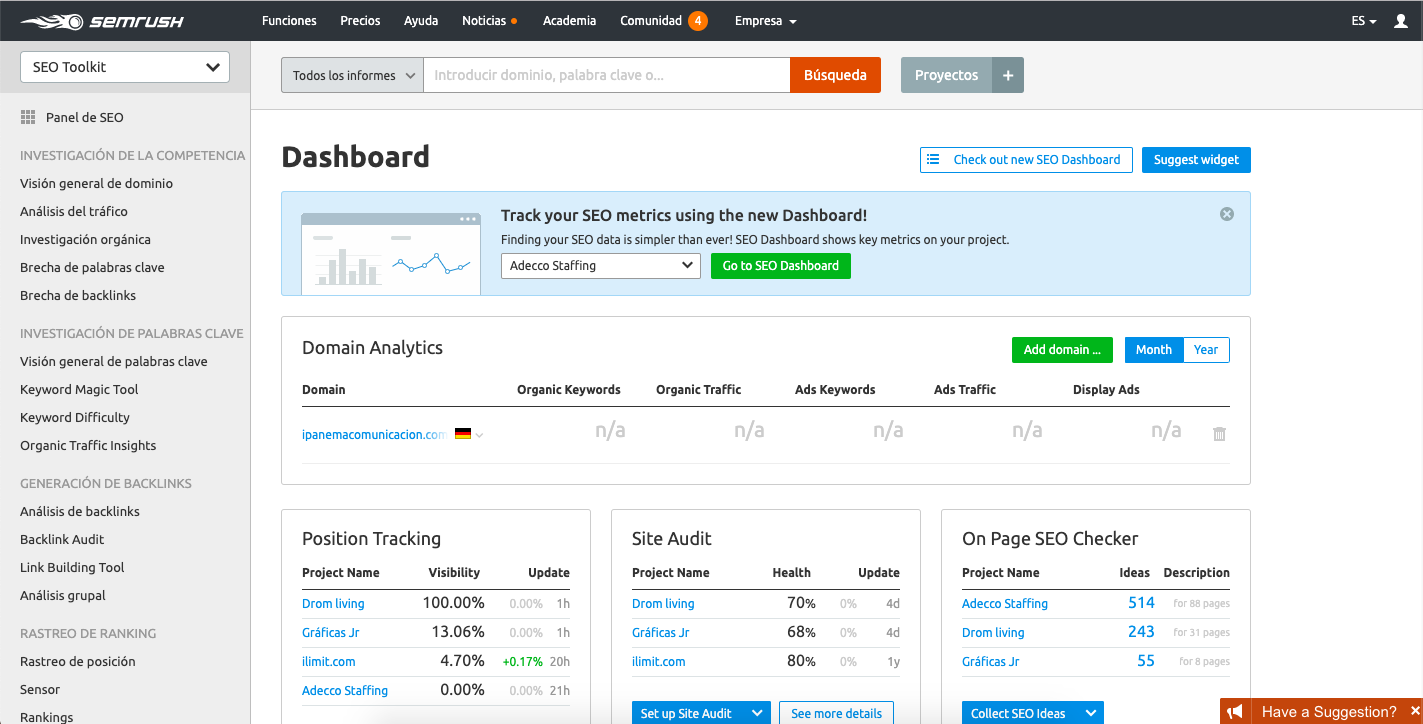Screen dimensions: 1423x724
Task: Switch Domain Analytics to Year view
Action: pos(1206,350)
